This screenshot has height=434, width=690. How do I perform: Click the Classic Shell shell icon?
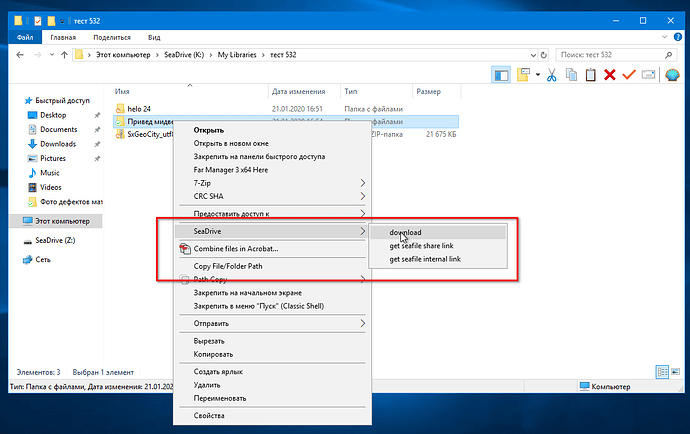pyautogui.click(x=672, y=75)
